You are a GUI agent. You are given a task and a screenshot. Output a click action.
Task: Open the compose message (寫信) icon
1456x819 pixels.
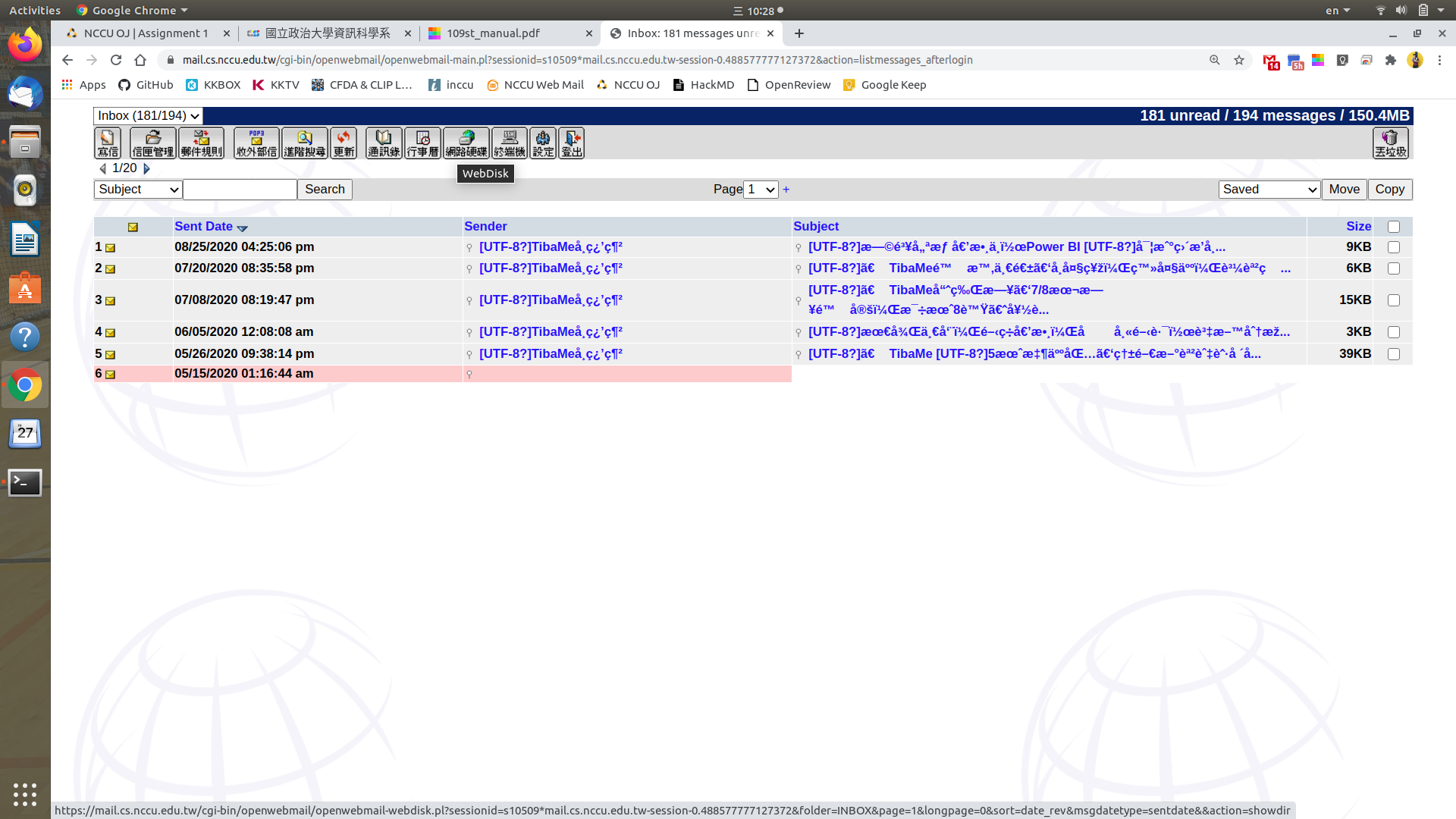pos(108,143)
